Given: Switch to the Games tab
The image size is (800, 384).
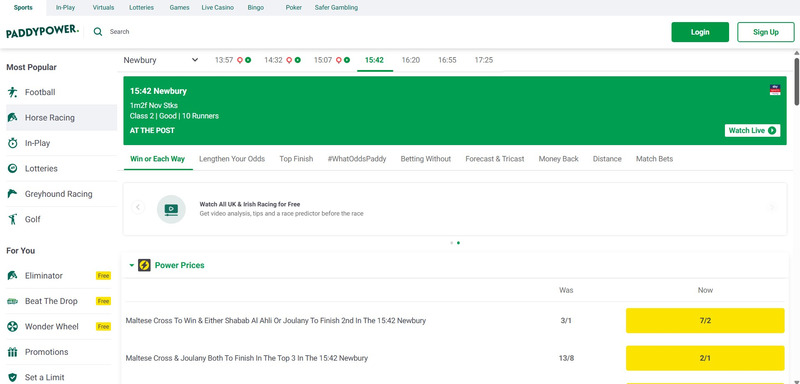Looking at the screenshot, I should click(x=180, y=8).
